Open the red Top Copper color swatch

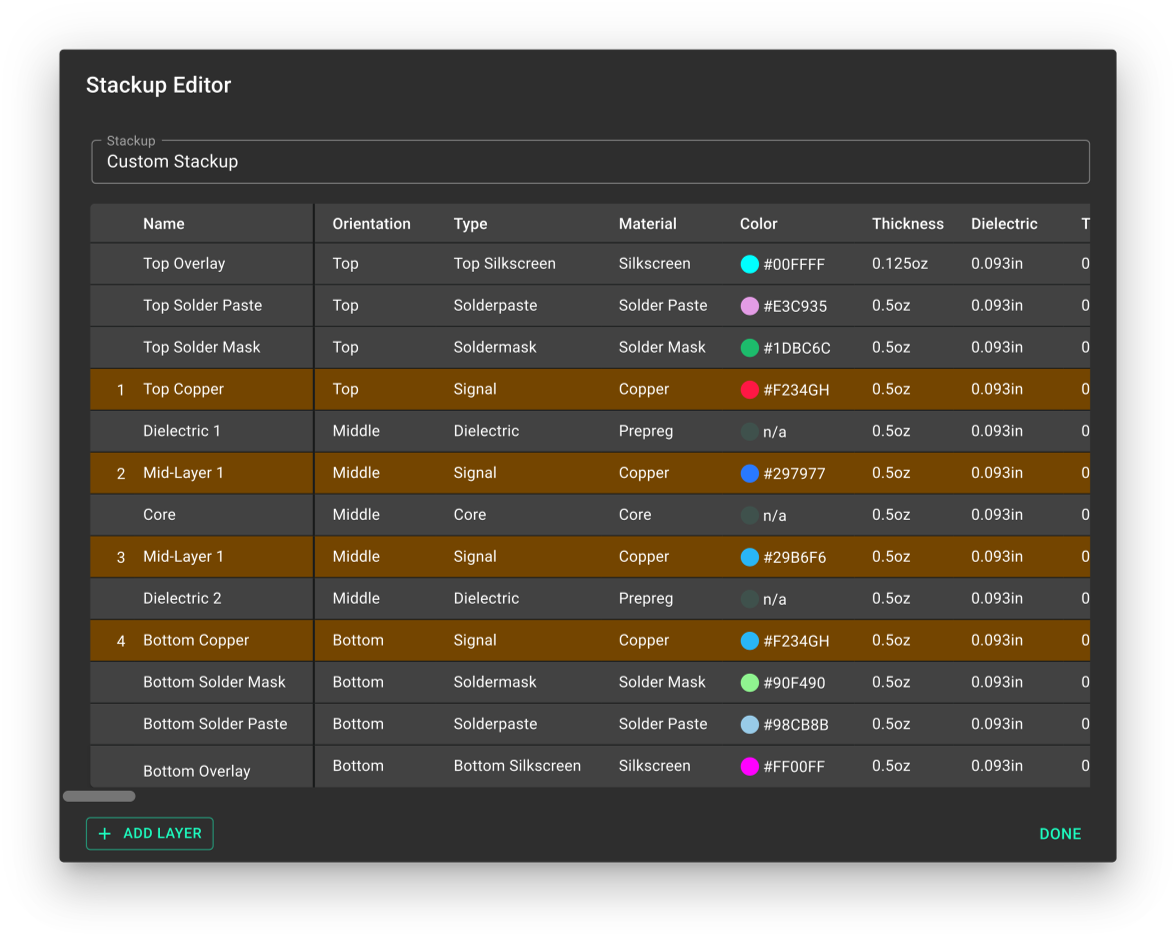pos(749,390)
